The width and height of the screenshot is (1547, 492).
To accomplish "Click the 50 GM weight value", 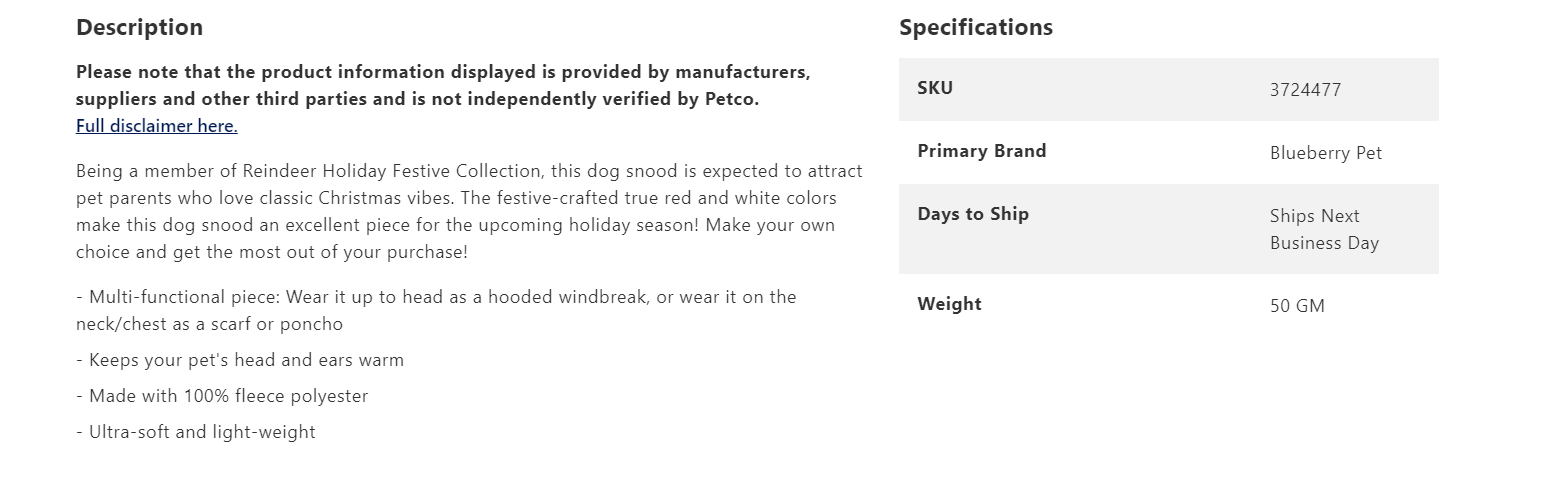I will 1297,306.
